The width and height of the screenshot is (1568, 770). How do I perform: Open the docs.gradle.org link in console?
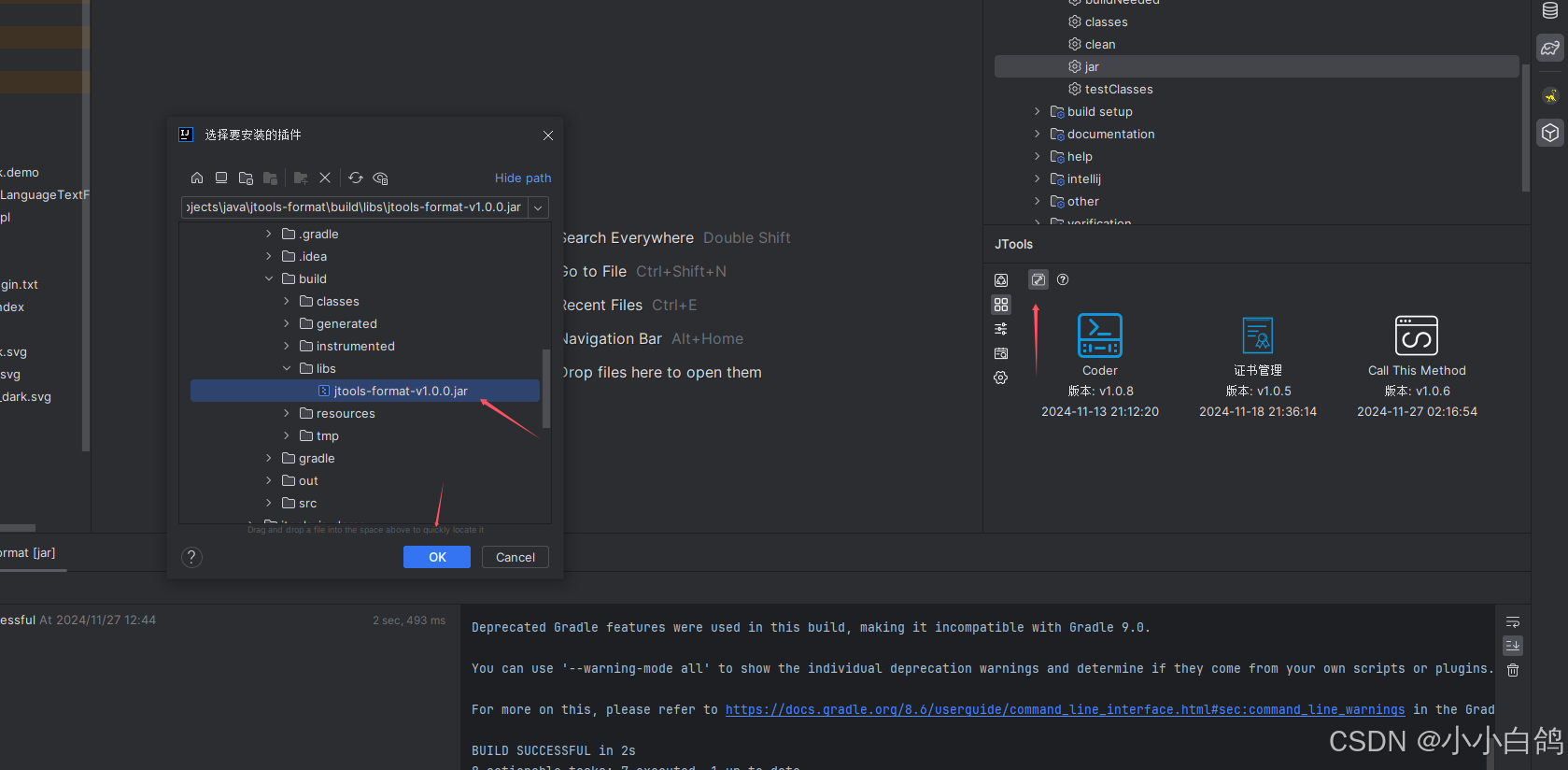[x=1065, y=709]
